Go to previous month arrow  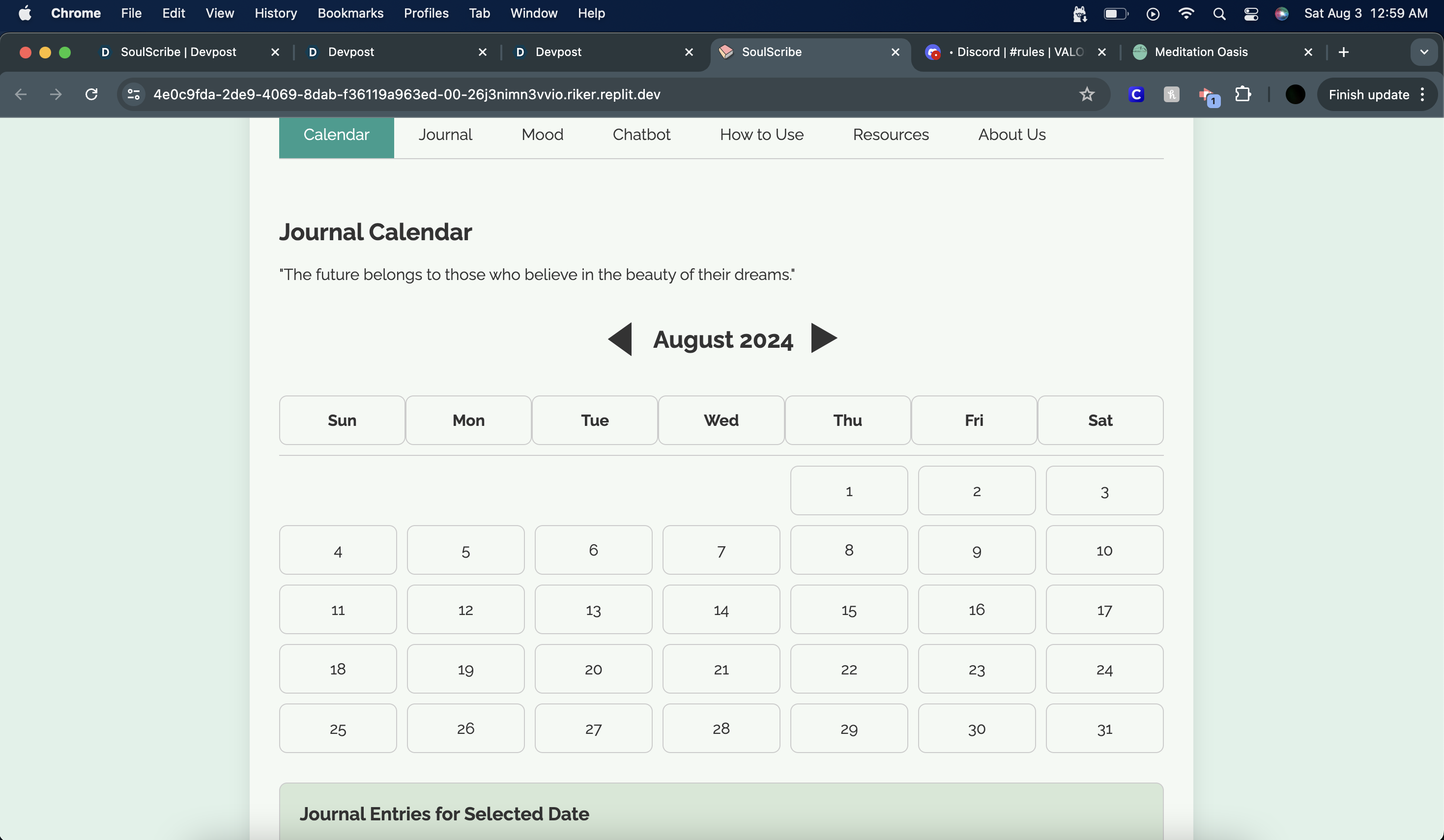click(620, 339)
